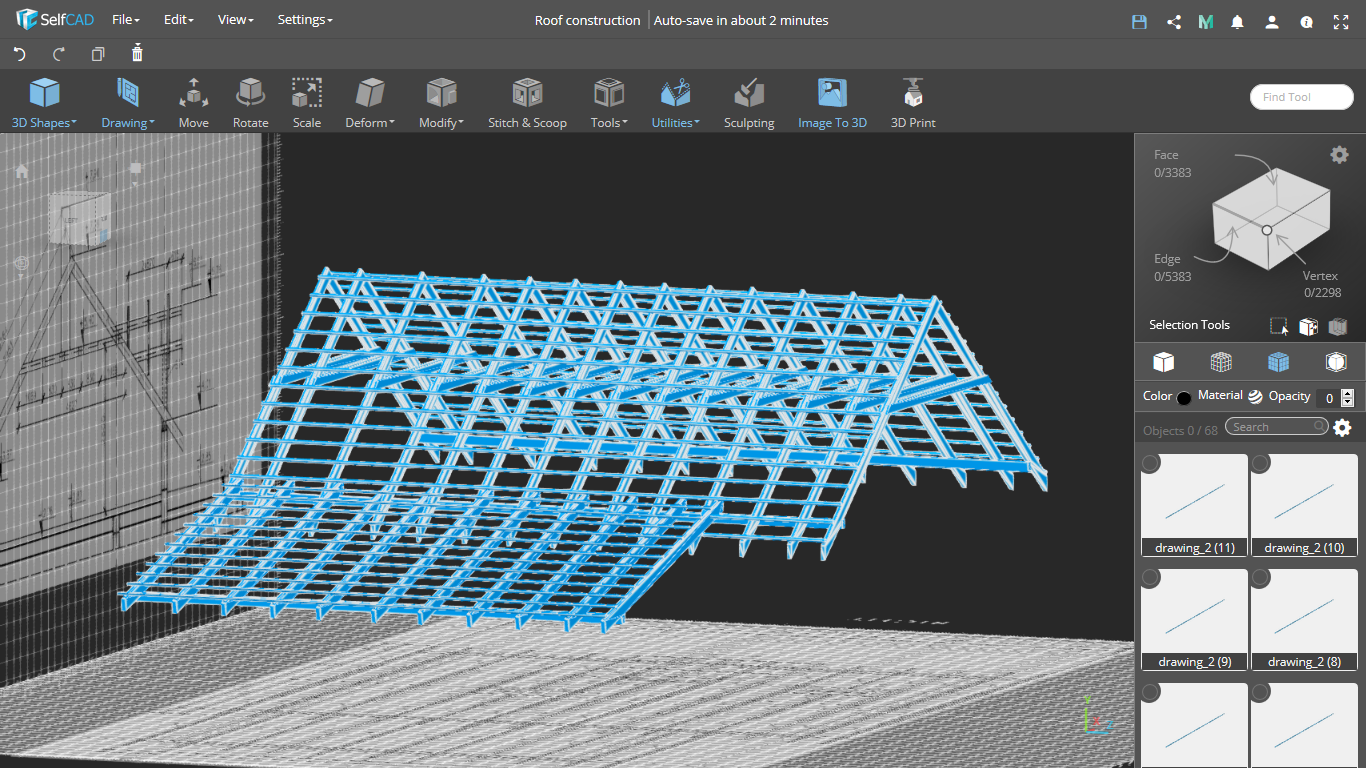Expand the Deform dropdown label
The height and width of the screenshot is (768, 1366).
[x=370, y=123]
